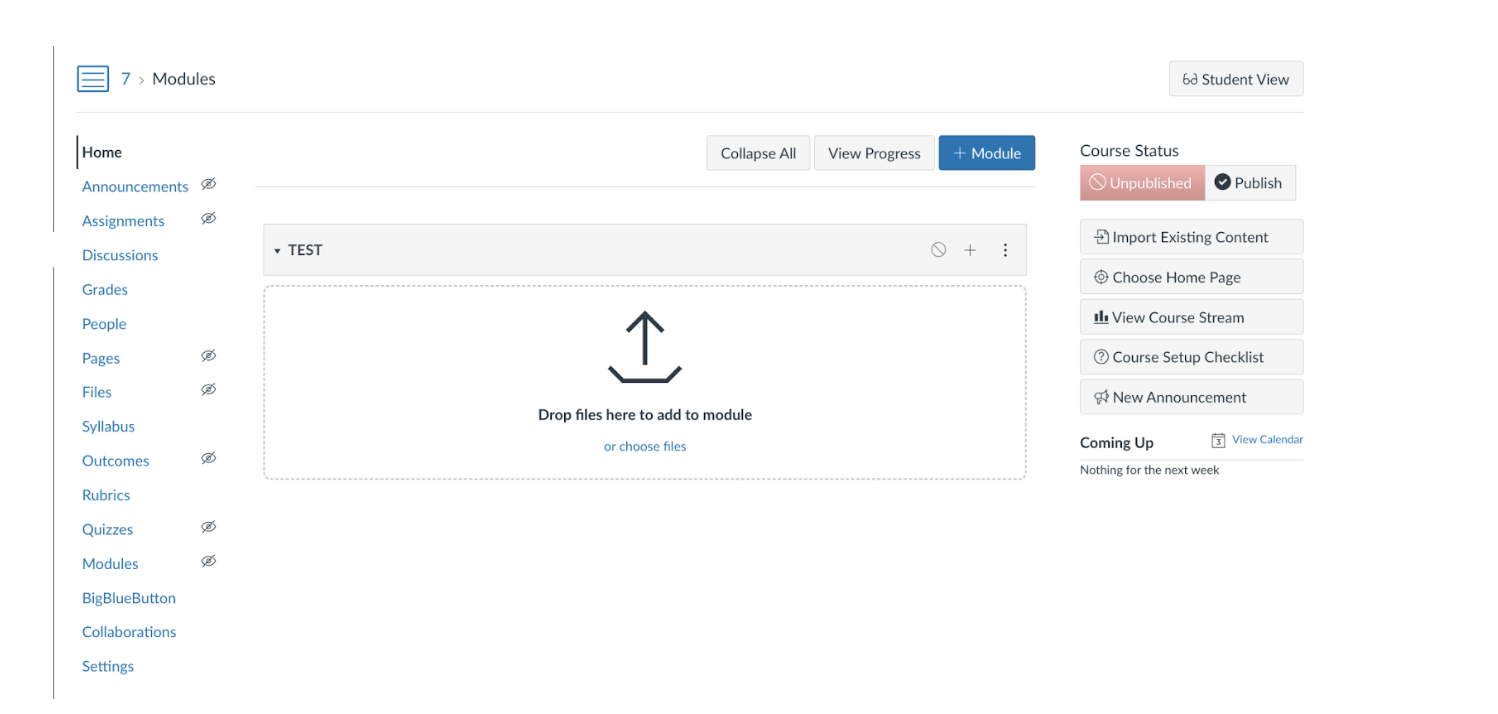Click the Student View button
Screen dimensions: 1498x714
click(1236, 79)
